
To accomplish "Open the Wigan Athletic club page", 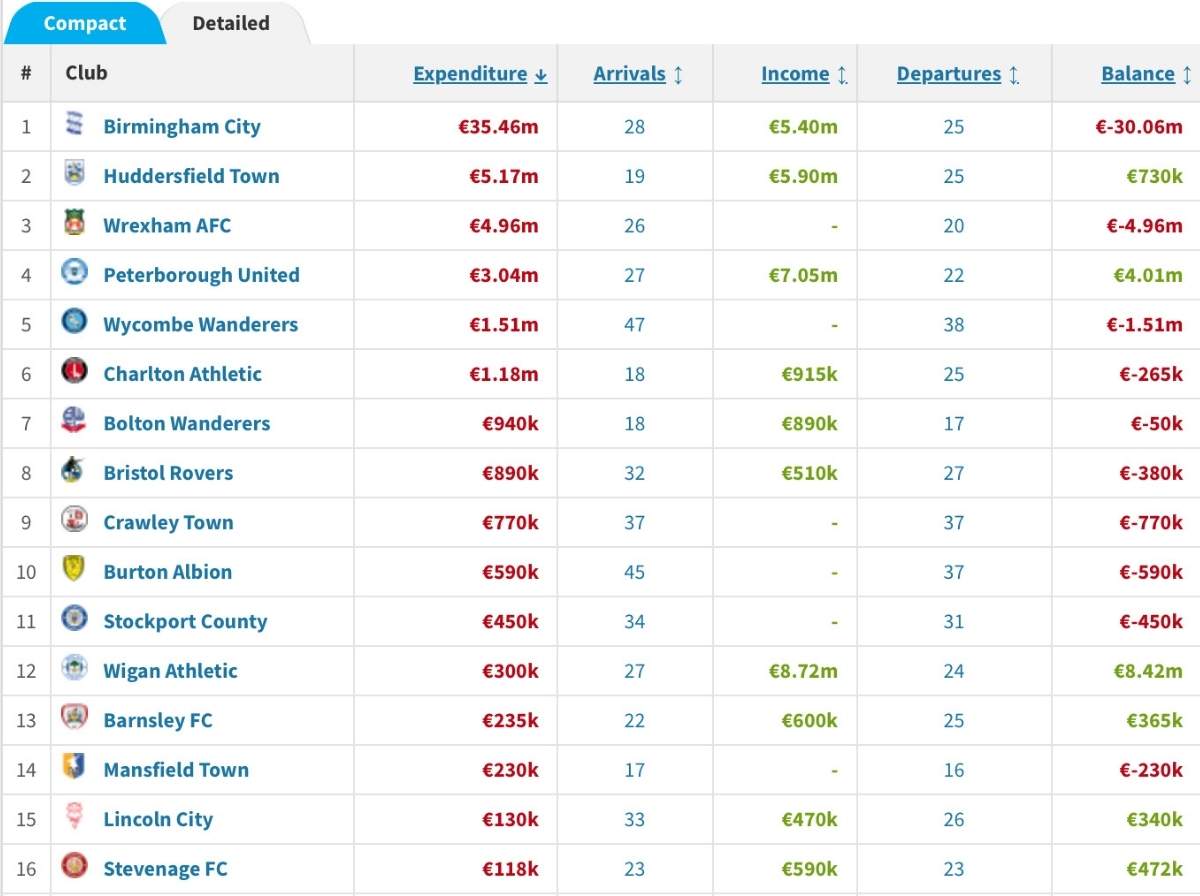I will pyautogui.click(x=170, y=671).
